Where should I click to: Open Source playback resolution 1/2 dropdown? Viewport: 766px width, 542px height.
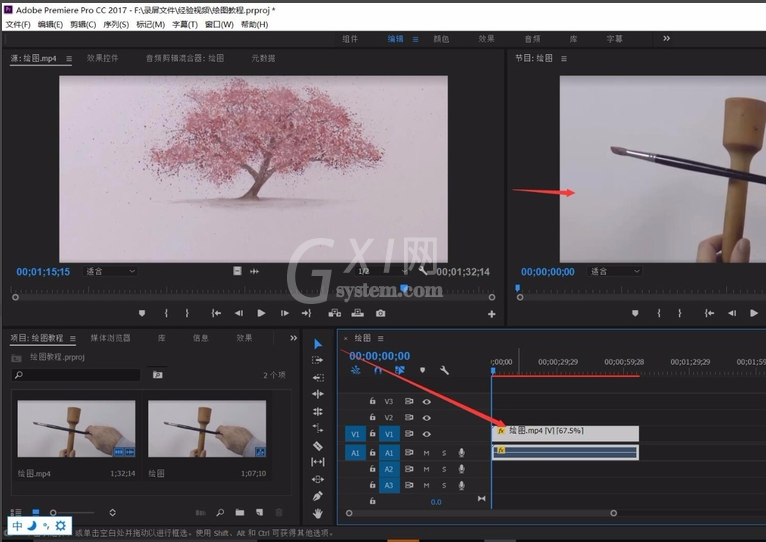[x=382, y=271]
